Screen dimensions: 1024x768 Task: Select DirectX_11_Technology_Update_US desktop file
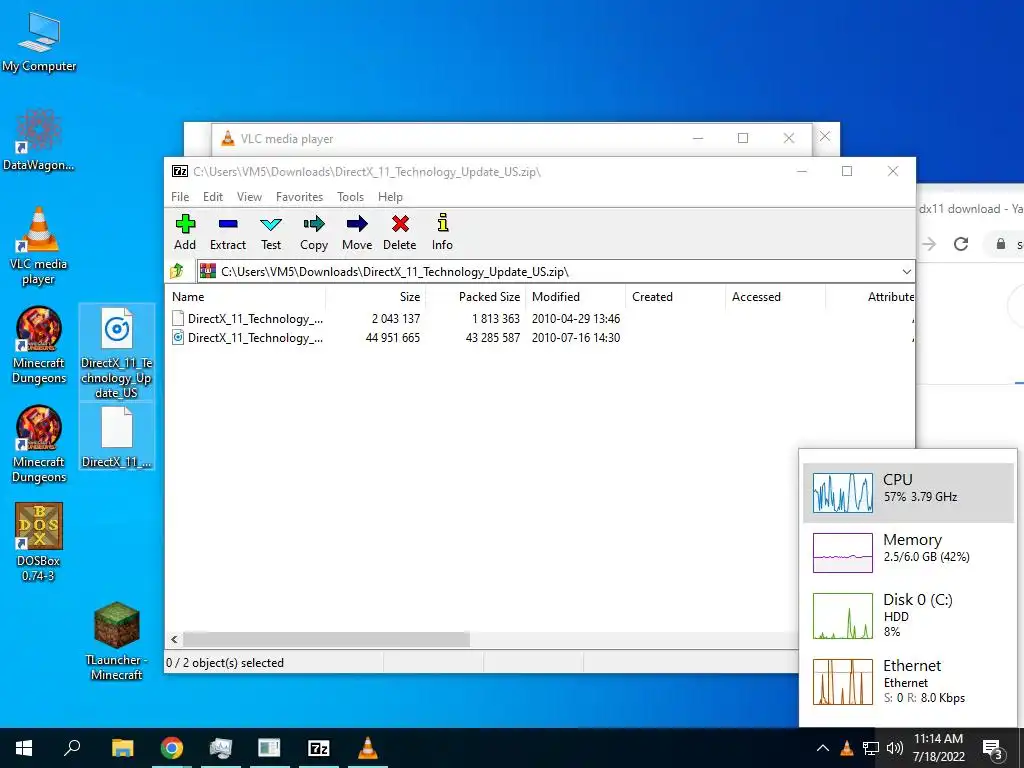117,353
